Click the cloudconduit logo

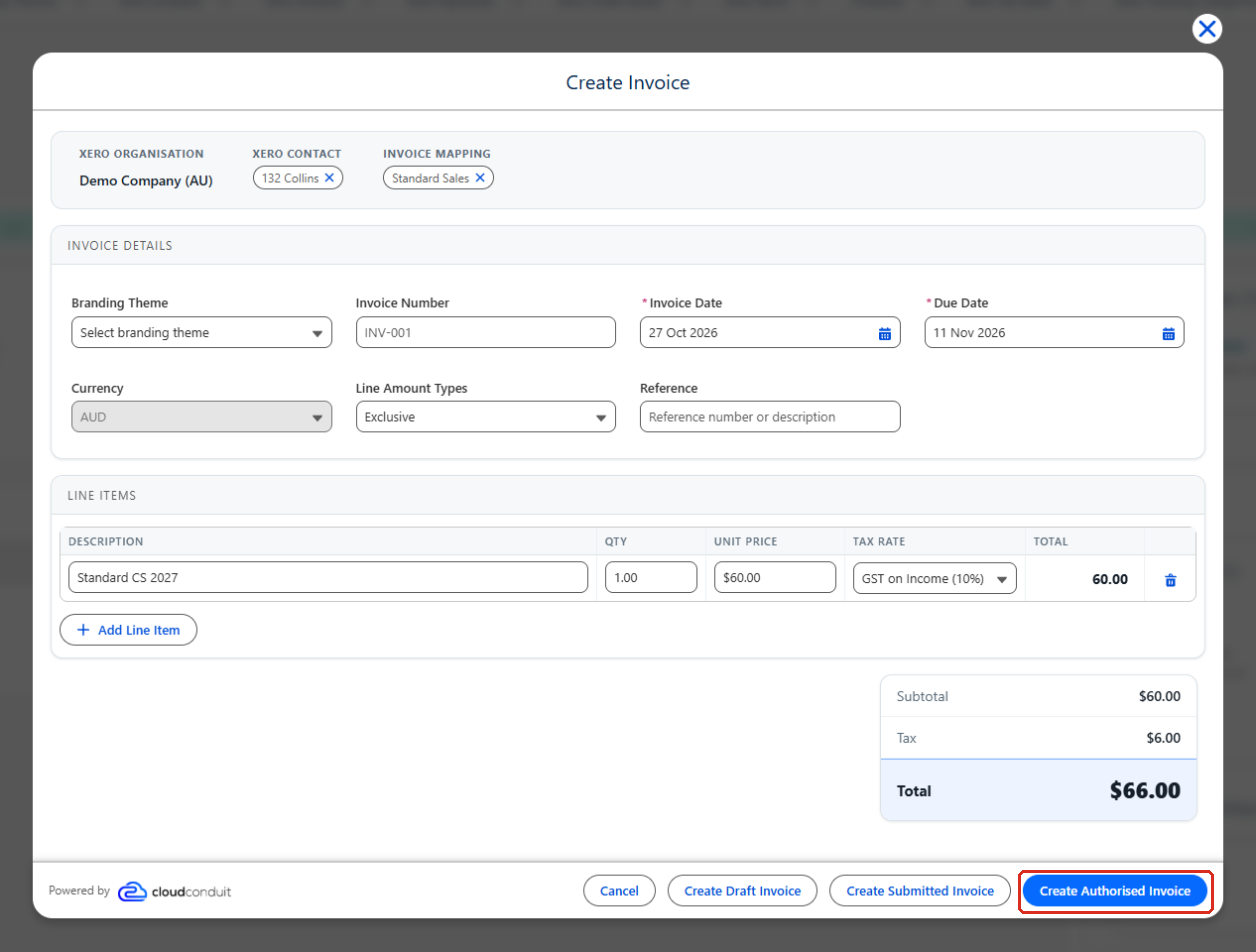click(x=174, y=891)
